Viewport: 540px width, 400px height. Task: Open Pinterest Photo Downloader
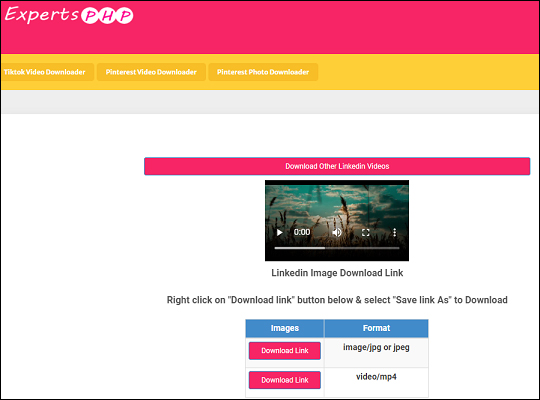[x=263, y=72]
